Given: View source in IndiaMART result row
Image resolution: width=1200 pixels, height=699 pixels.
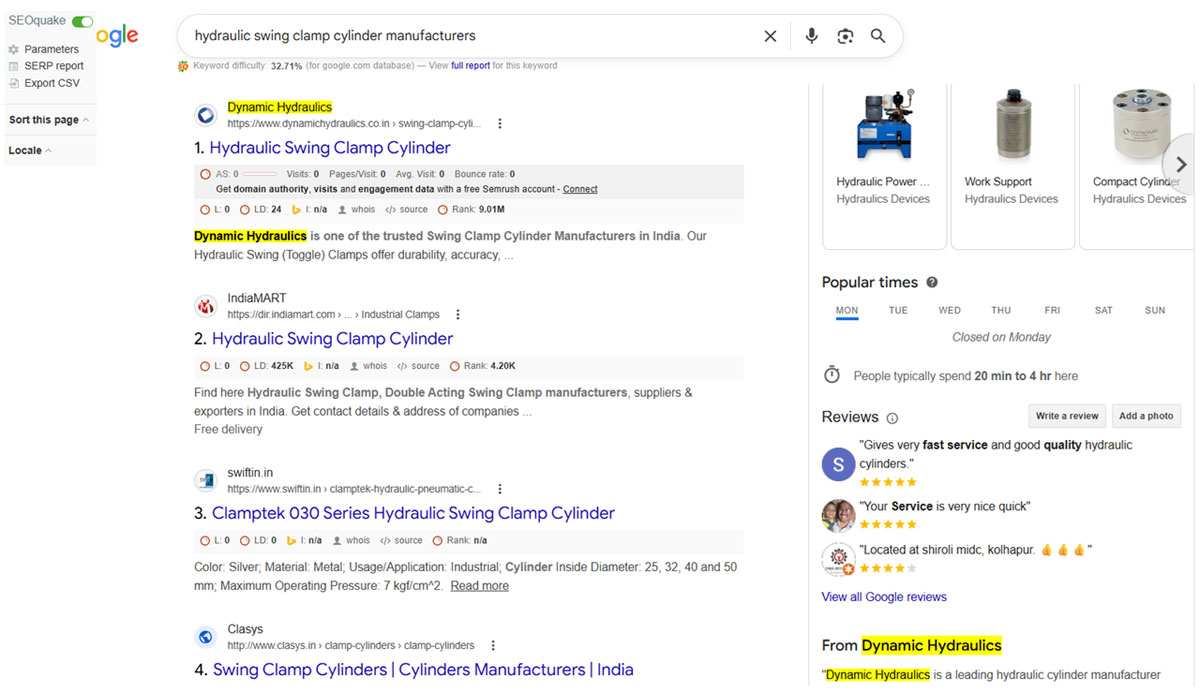Looking at the screenshot, I should pos(419,366).
